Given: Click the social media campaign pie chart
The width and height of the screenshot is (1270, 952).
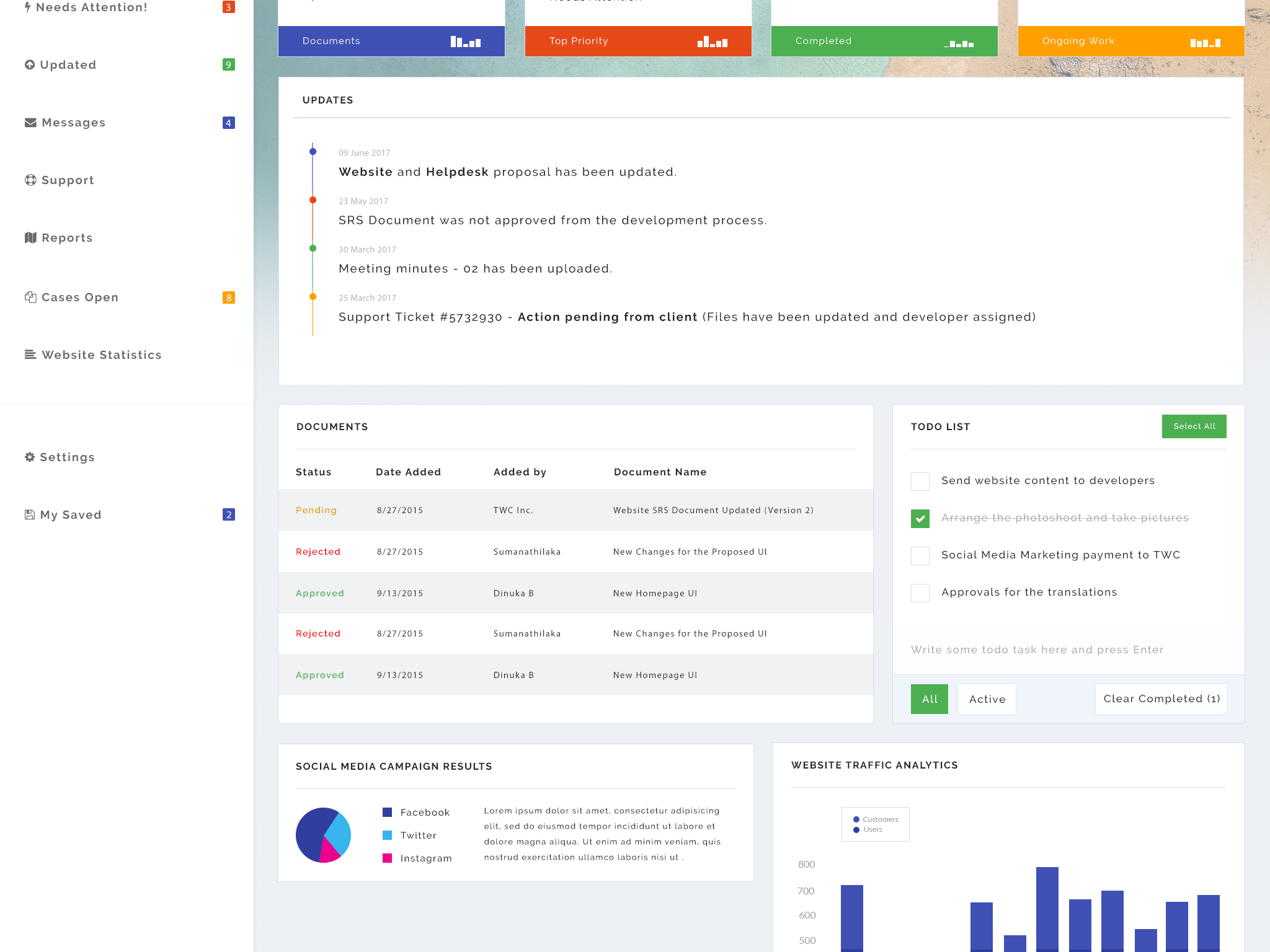Looking at the screenshot, I should pyautogui.click(x=324, y=835).
